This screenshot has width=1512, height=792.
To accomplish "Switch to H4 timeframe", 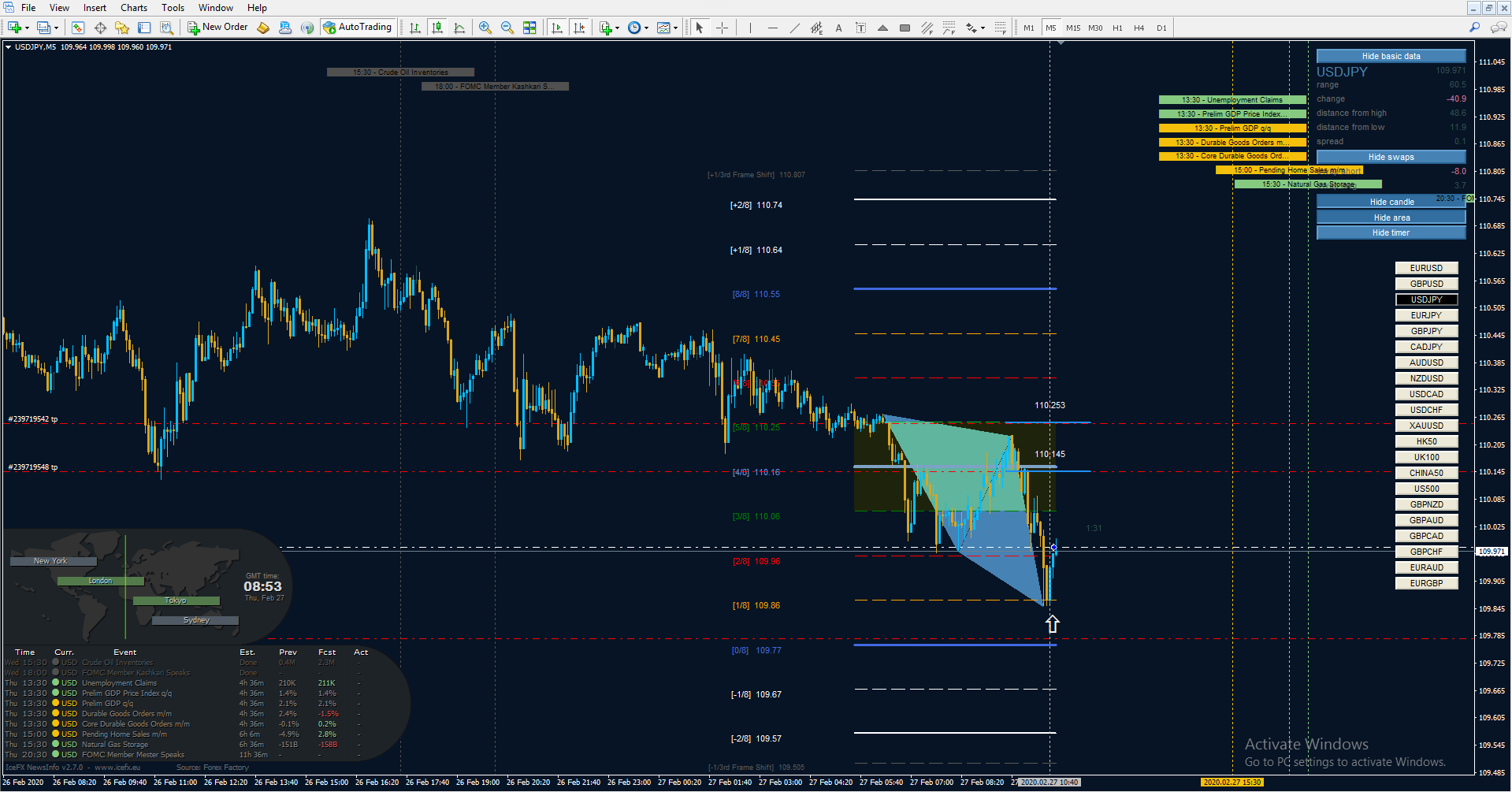I will pos(1139,28).
